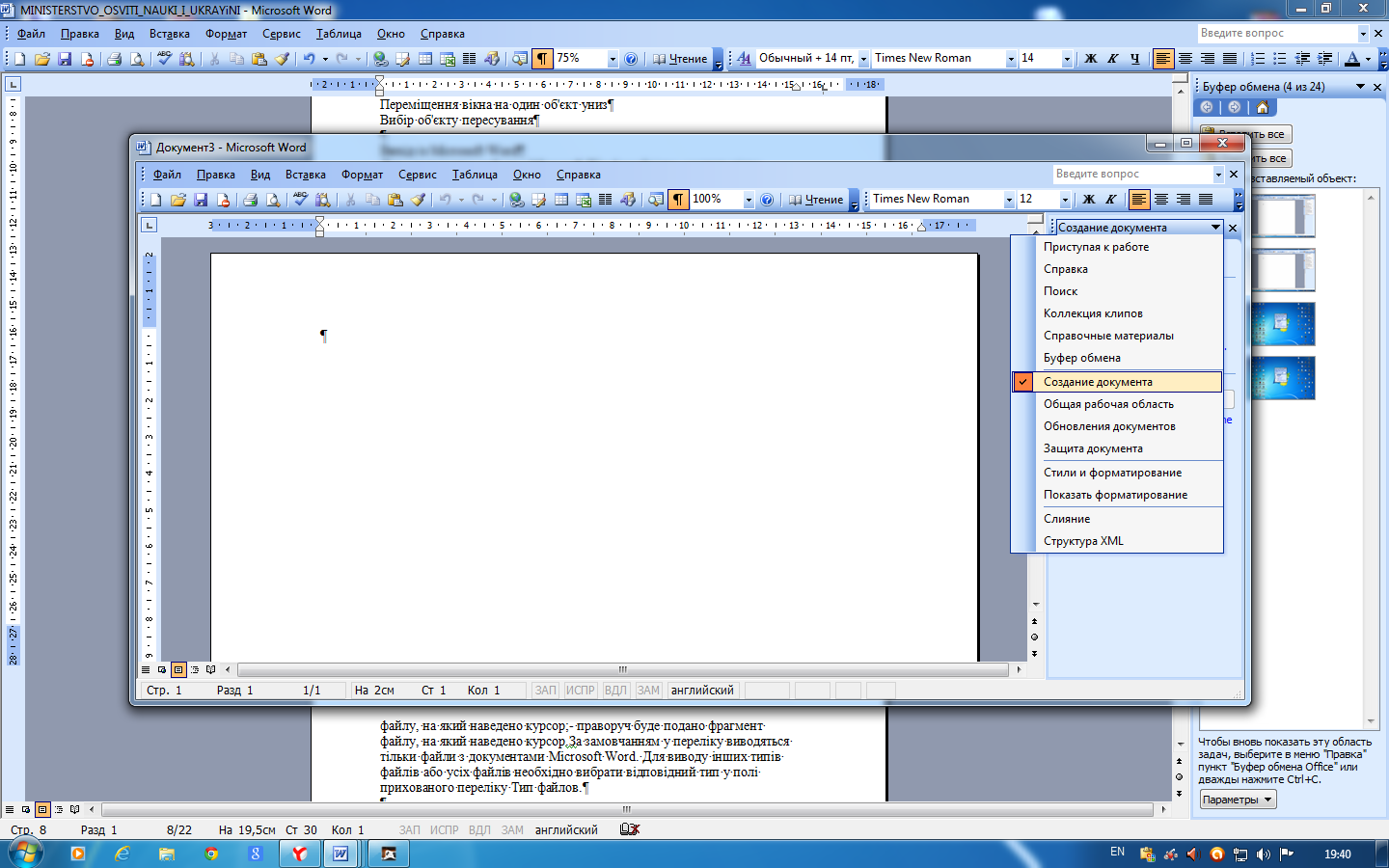
Task: Click bulleted list icon in MINISTERSTVO toolbar
Action: (1280, 59)
